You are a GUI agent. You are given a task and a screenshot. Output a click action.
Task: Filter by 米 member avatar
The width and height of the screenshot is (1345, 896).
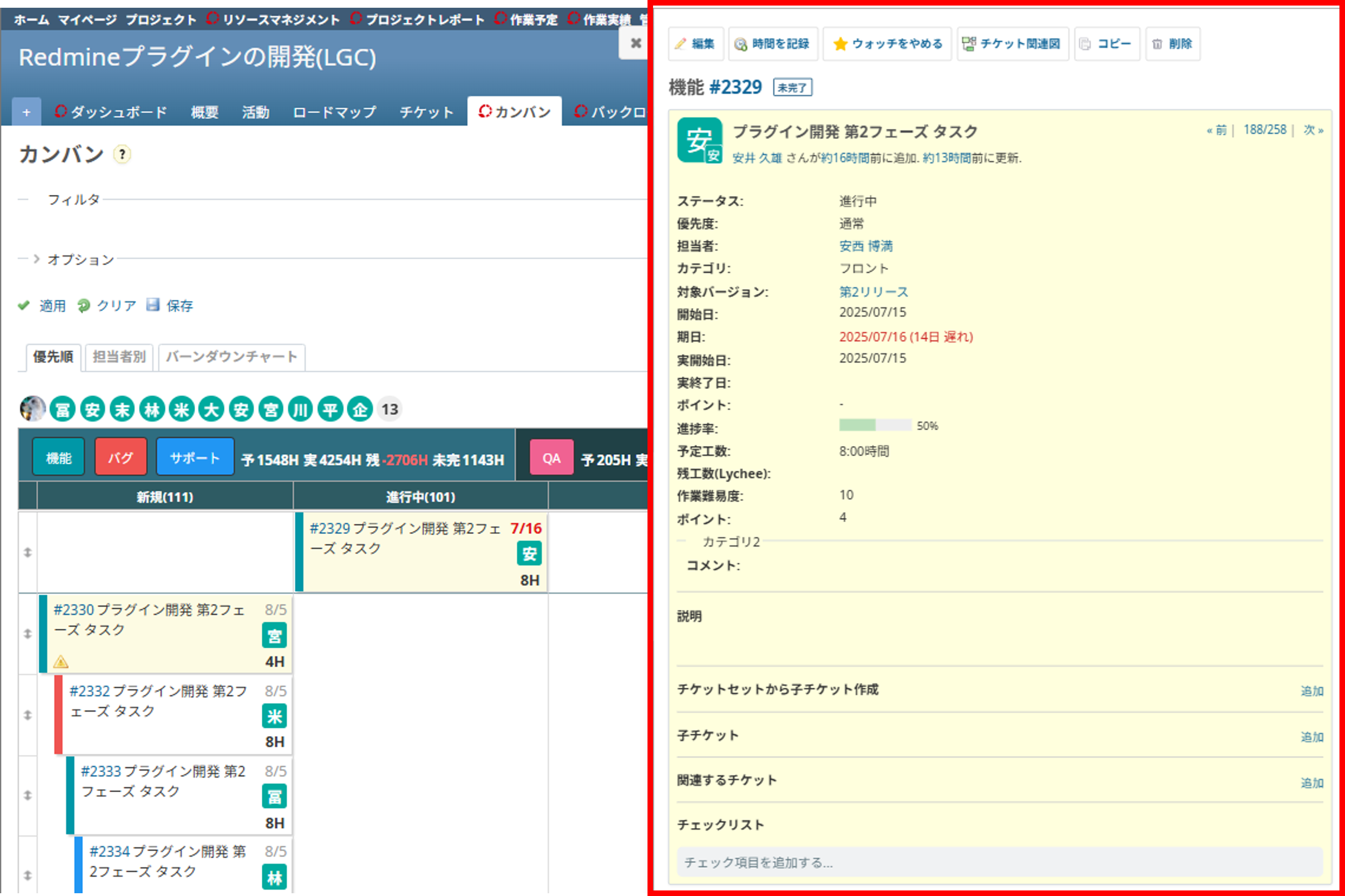pos(181,409)
